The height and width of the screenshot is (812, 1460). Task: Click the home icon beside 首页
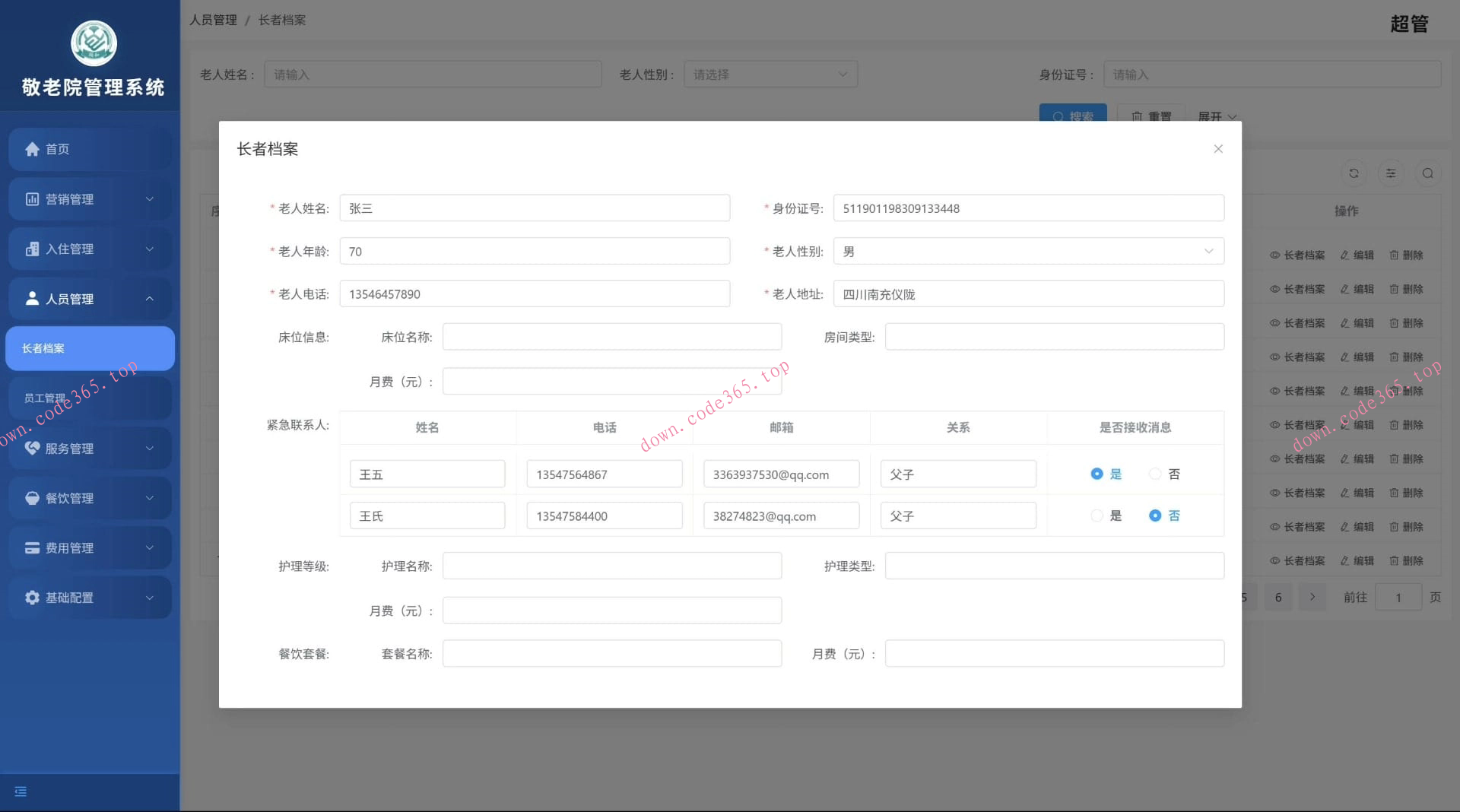point(32,149)
